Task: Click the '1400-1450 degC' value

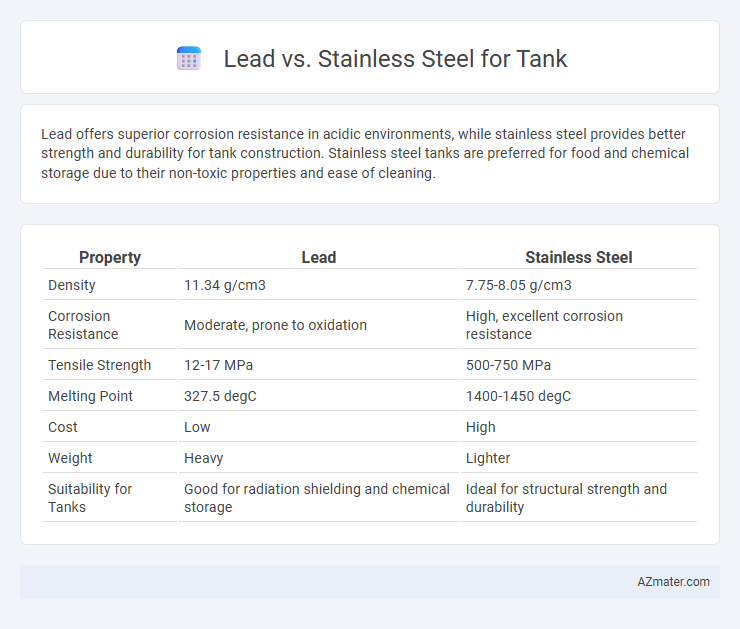Action: pyautogui.click(x=518, y=396)
